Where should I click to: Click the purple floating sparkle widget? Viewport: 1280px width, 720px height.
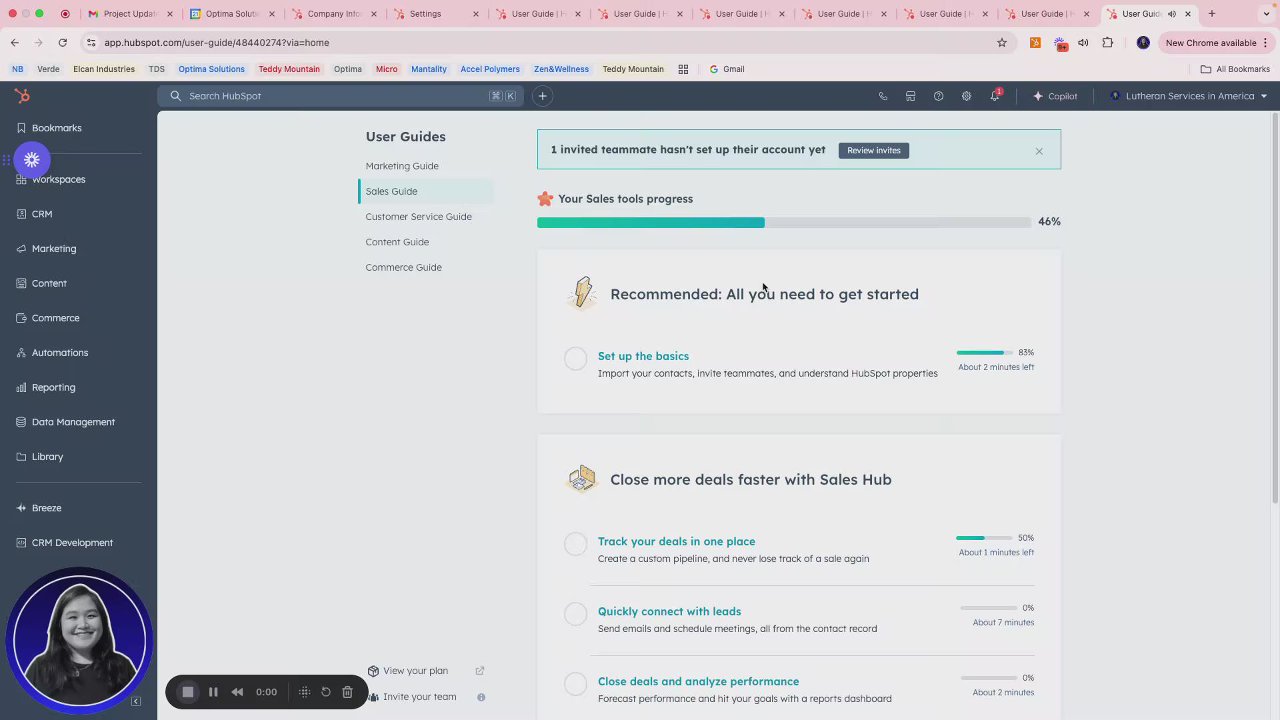click(32, 160)
